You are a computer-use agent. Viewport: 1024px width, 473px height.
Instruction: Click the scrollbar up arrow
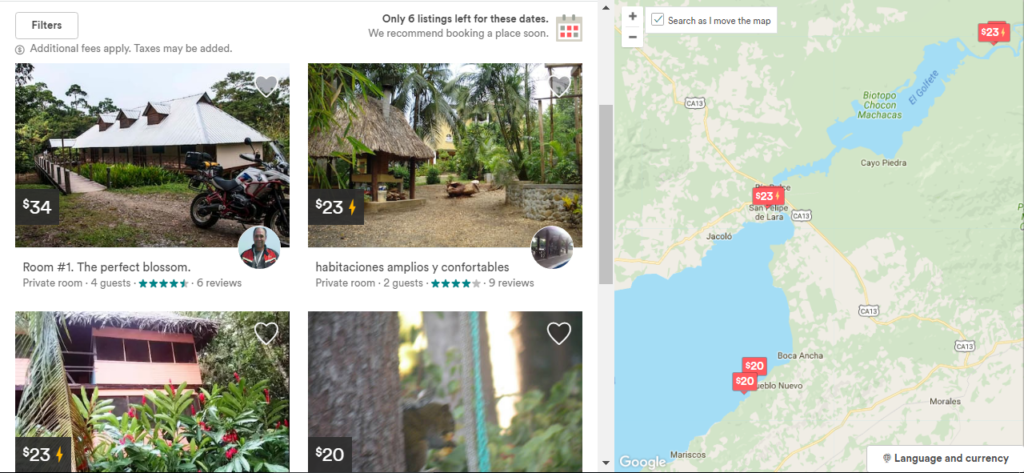[x=606, y=8]
